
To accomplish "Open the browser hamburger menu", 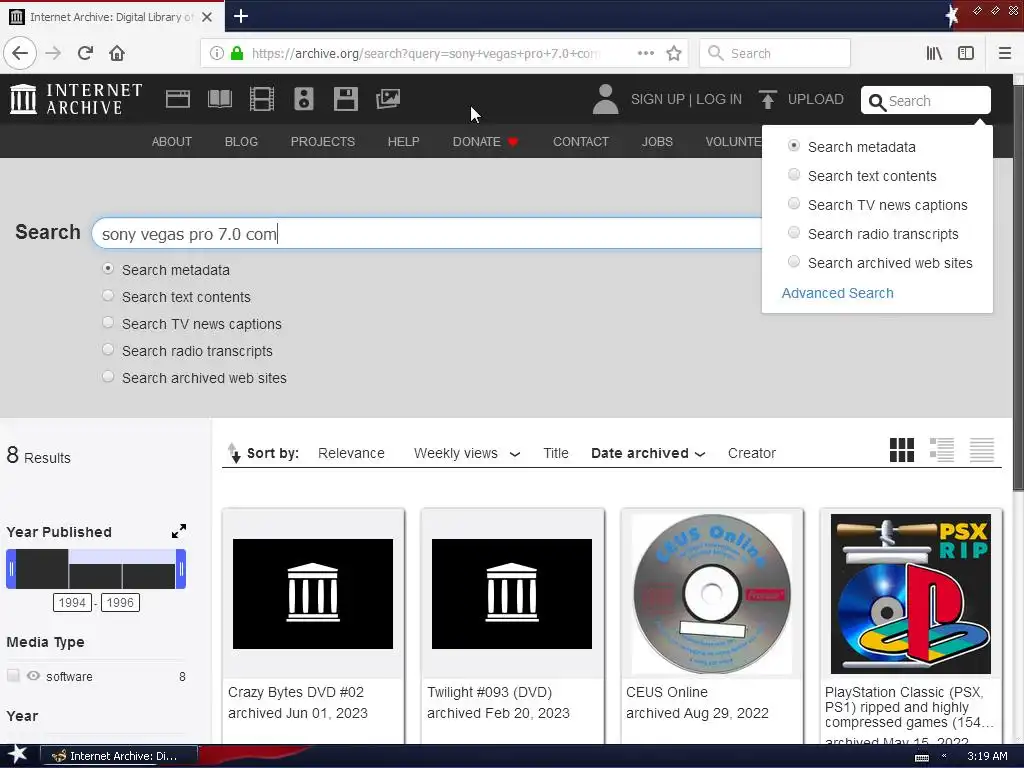I will (x=1005, y=53).
